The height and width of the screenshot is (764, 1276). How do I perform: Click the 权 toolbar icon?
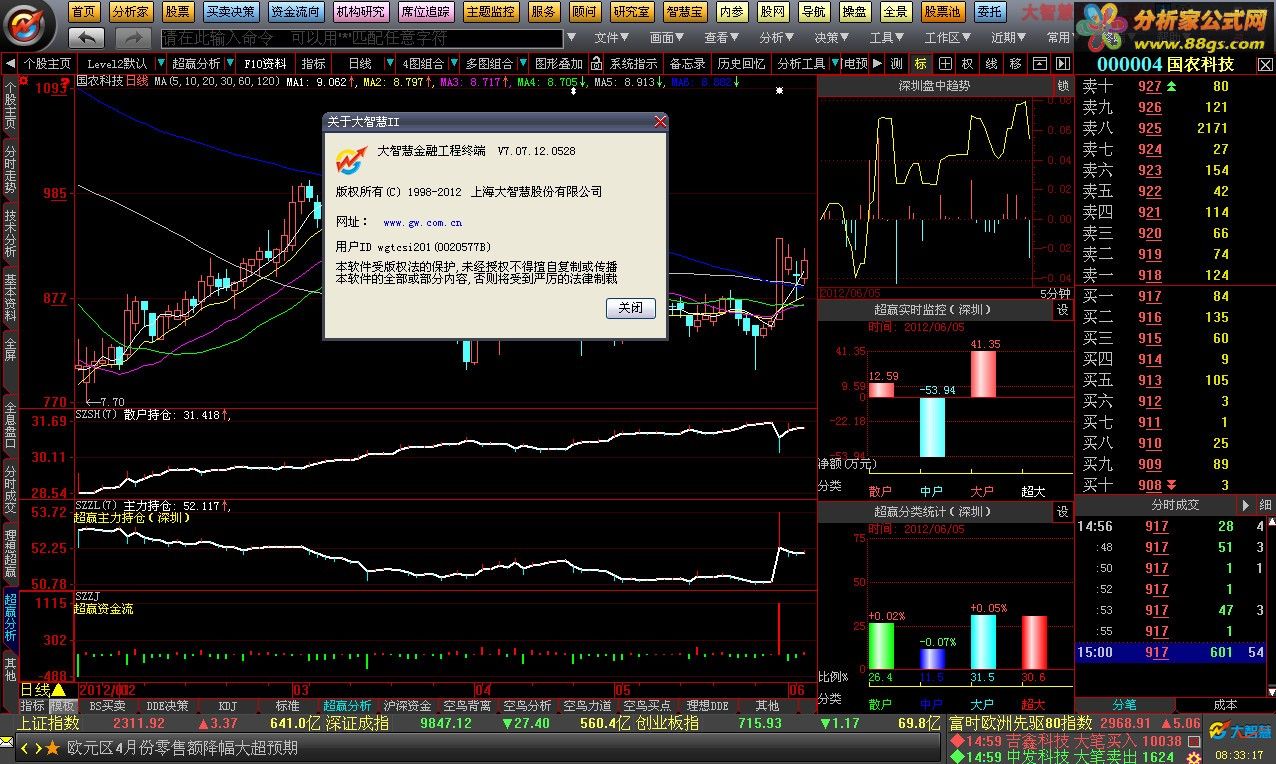pos(967,63)
